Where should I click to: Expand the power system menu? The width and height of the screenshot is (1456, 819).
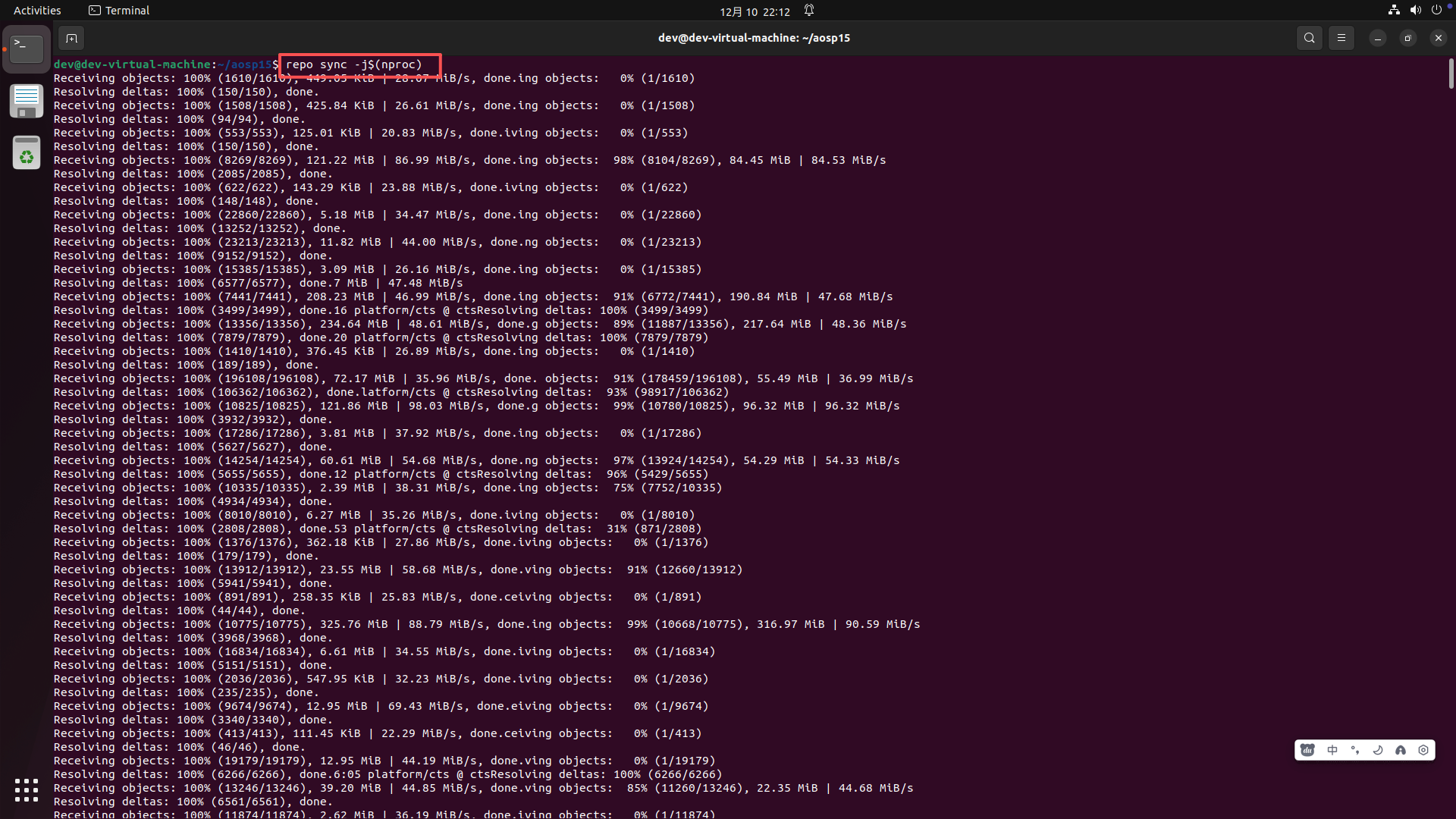(x=1436, y=11)
